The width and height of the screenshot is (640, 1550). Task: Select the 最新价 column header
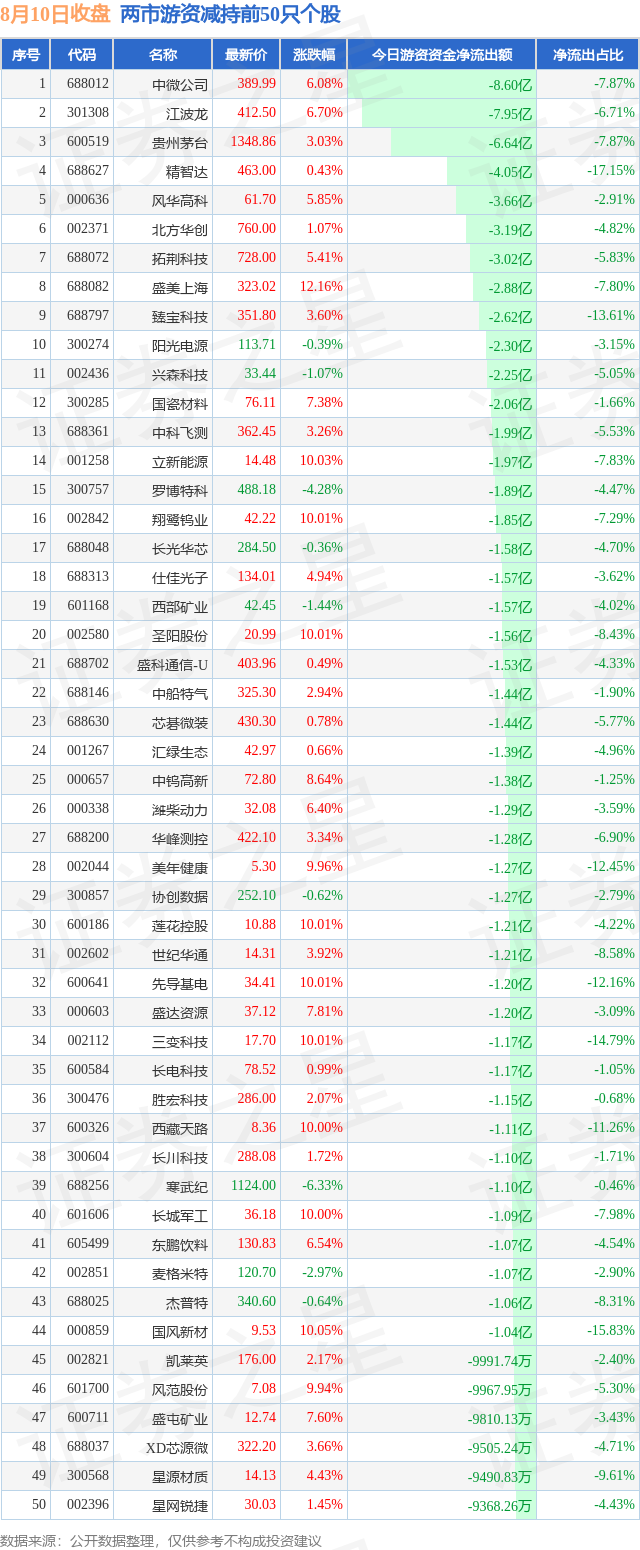click(246, 55)
